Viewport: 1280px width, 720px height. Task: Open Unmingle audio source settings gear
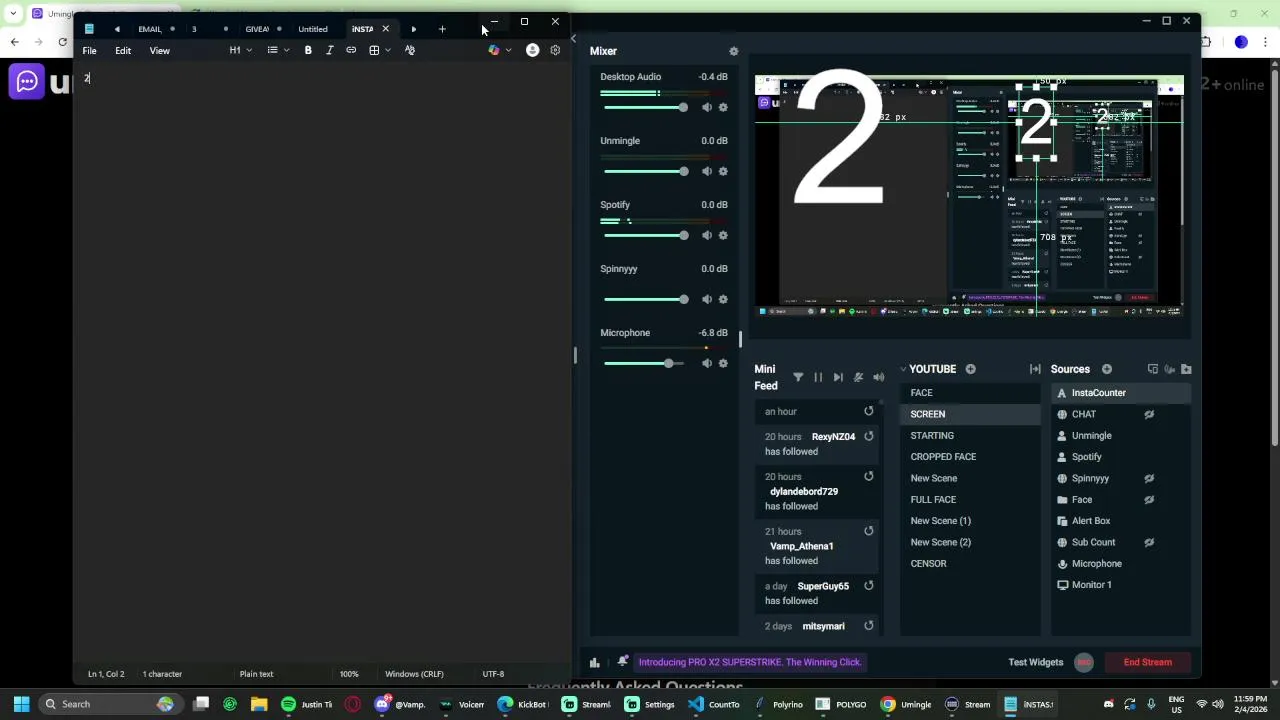click(x=723, y=171)
